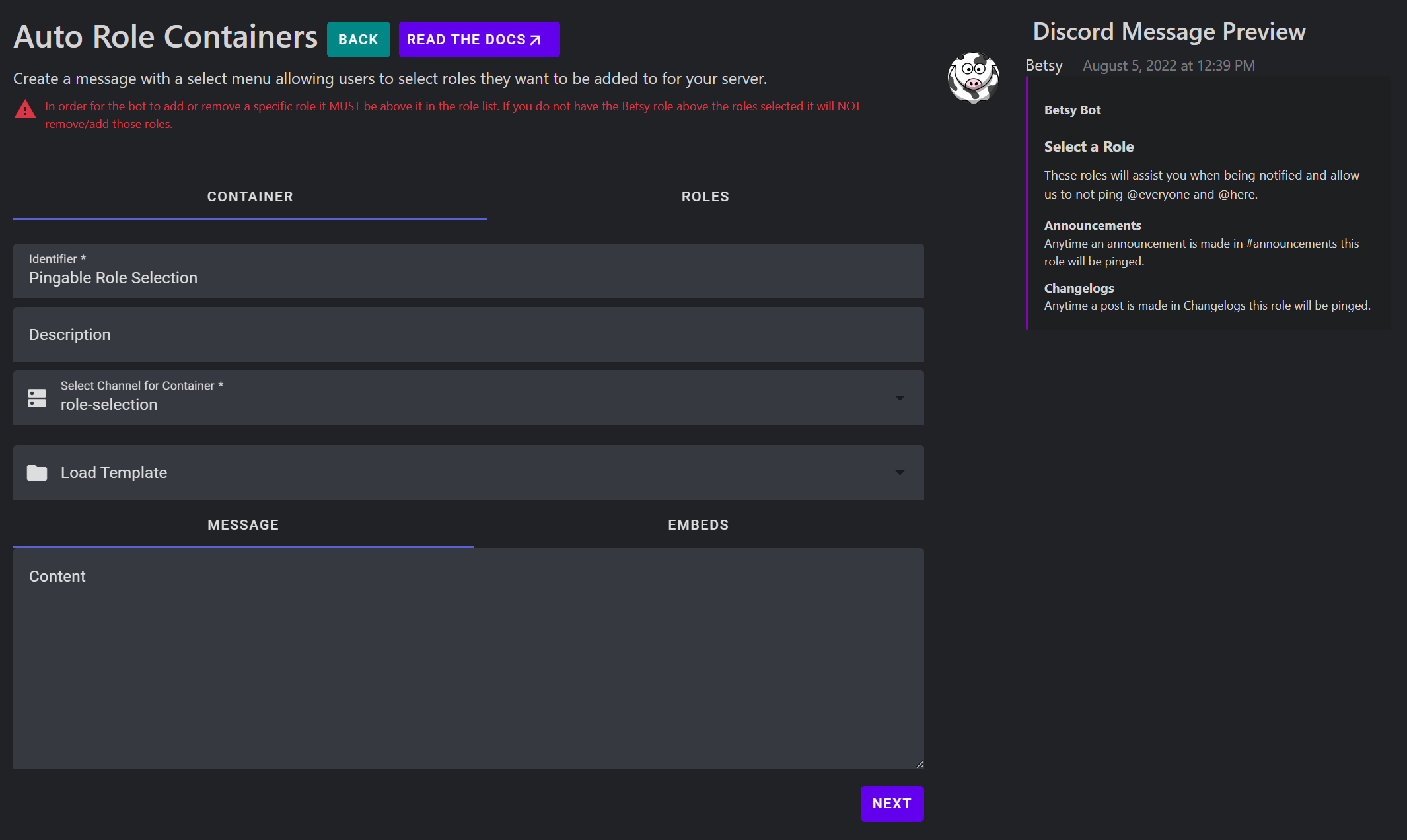Click the server channel icon beside role-selection
Image resolution: width=1407 pixels, height=840 pixels.
point(37,398)
